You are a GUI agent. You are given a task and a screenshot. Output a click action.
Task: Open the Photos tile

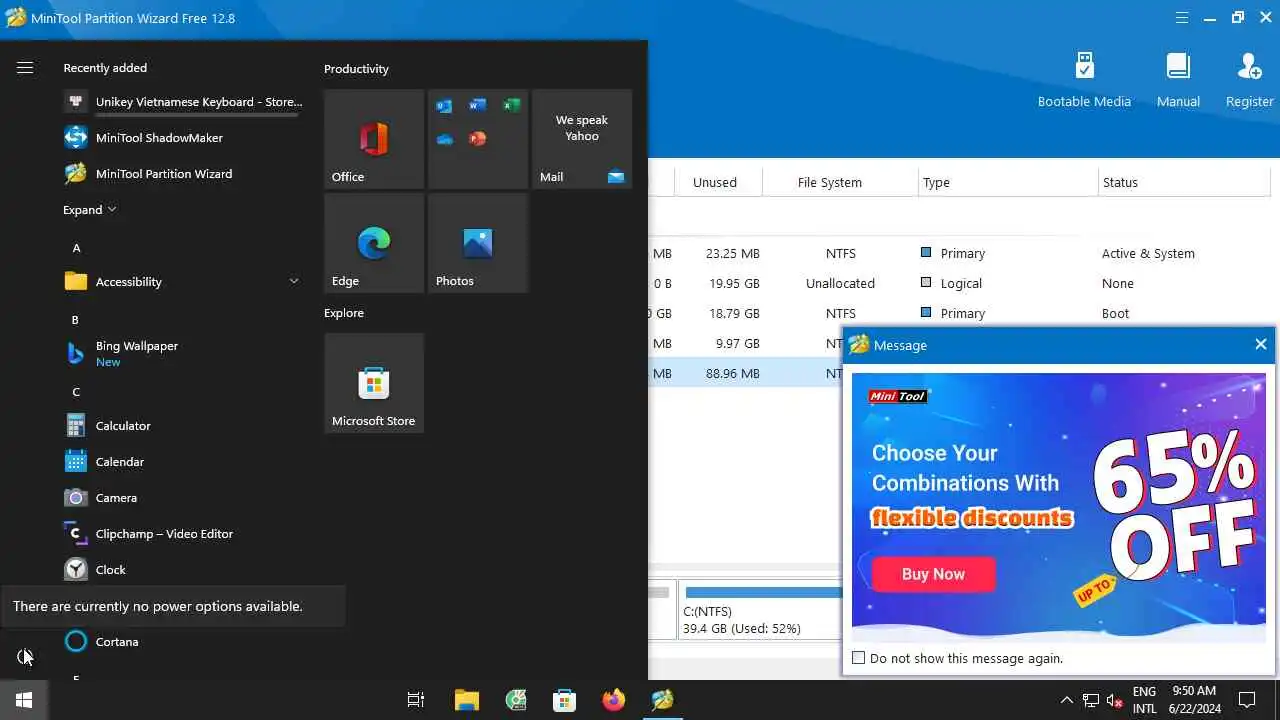(478, 243)
